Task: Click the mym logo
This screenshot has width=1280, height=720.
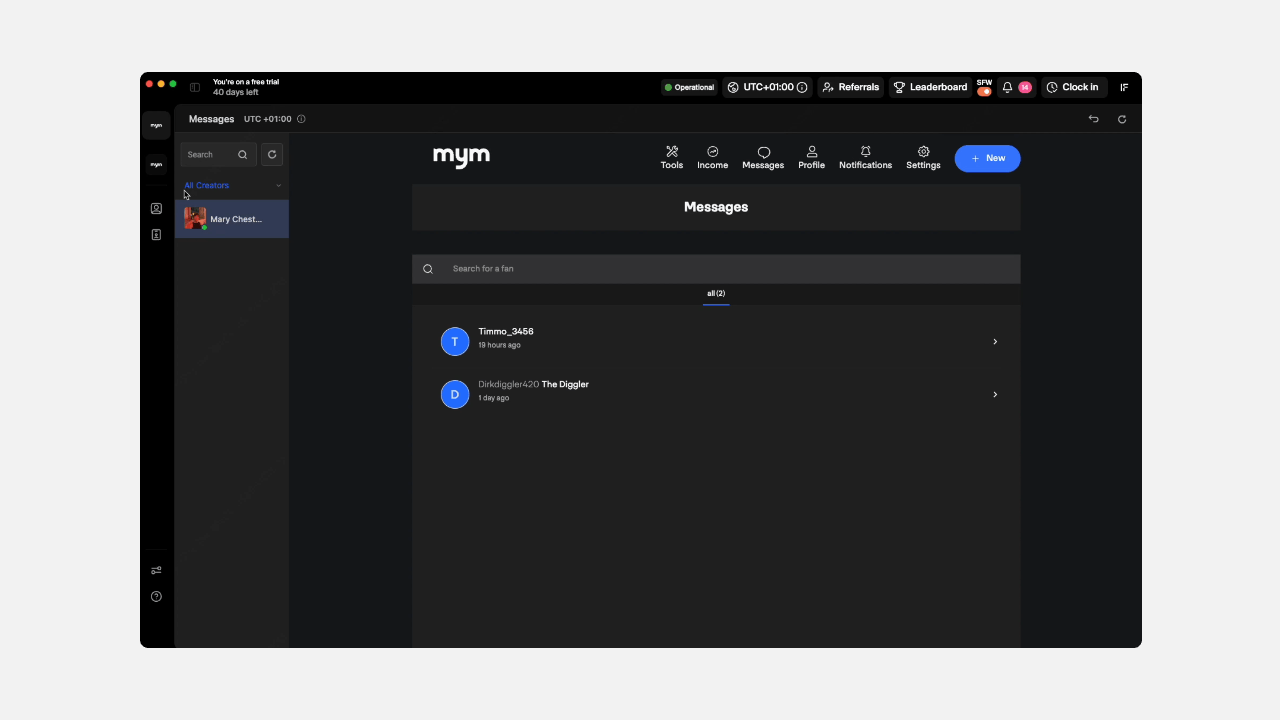Action: [461, 157]
